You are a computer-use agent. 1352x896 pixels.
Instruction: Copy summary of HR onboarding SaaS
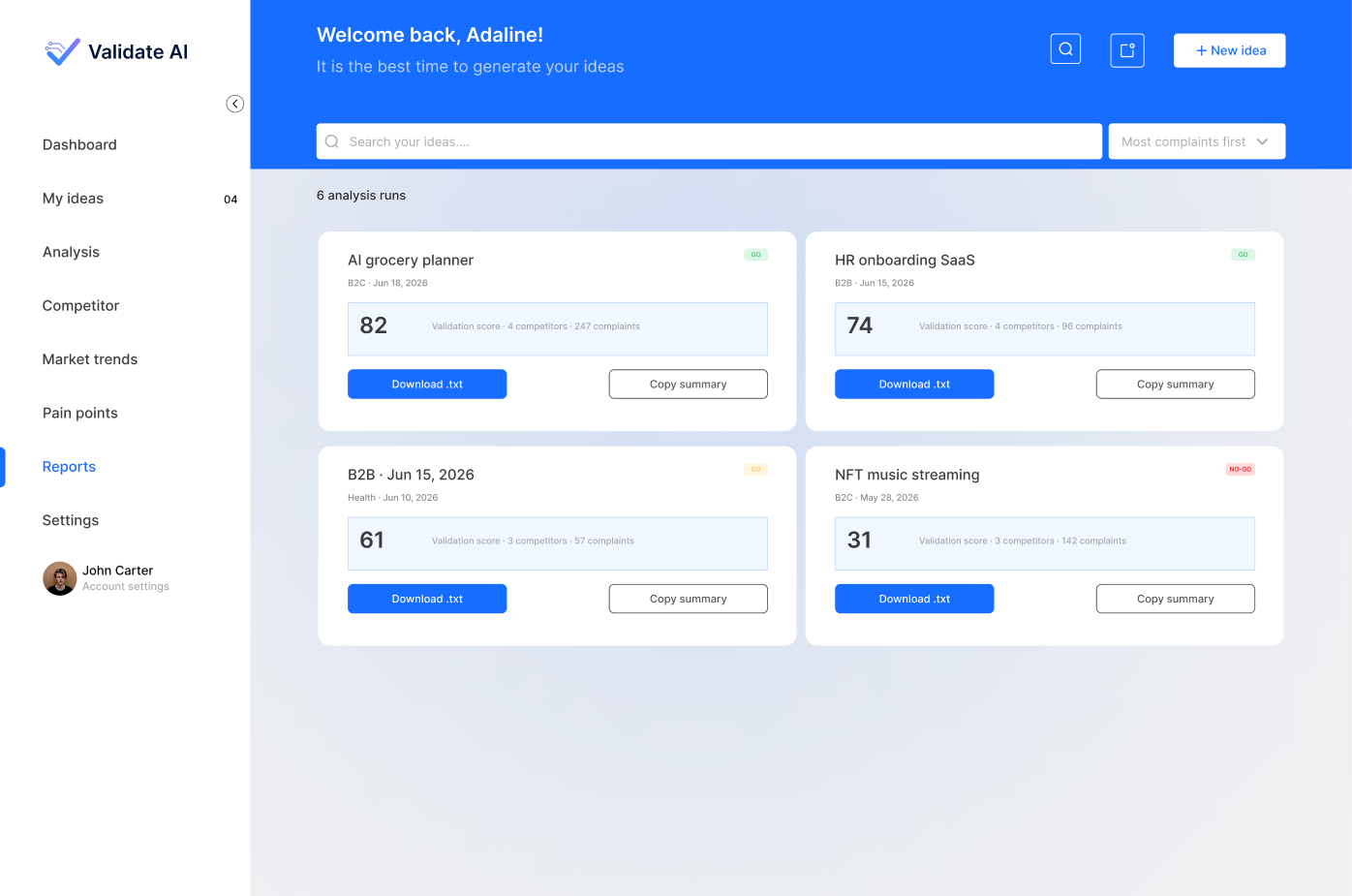(x=1176, y=385)
